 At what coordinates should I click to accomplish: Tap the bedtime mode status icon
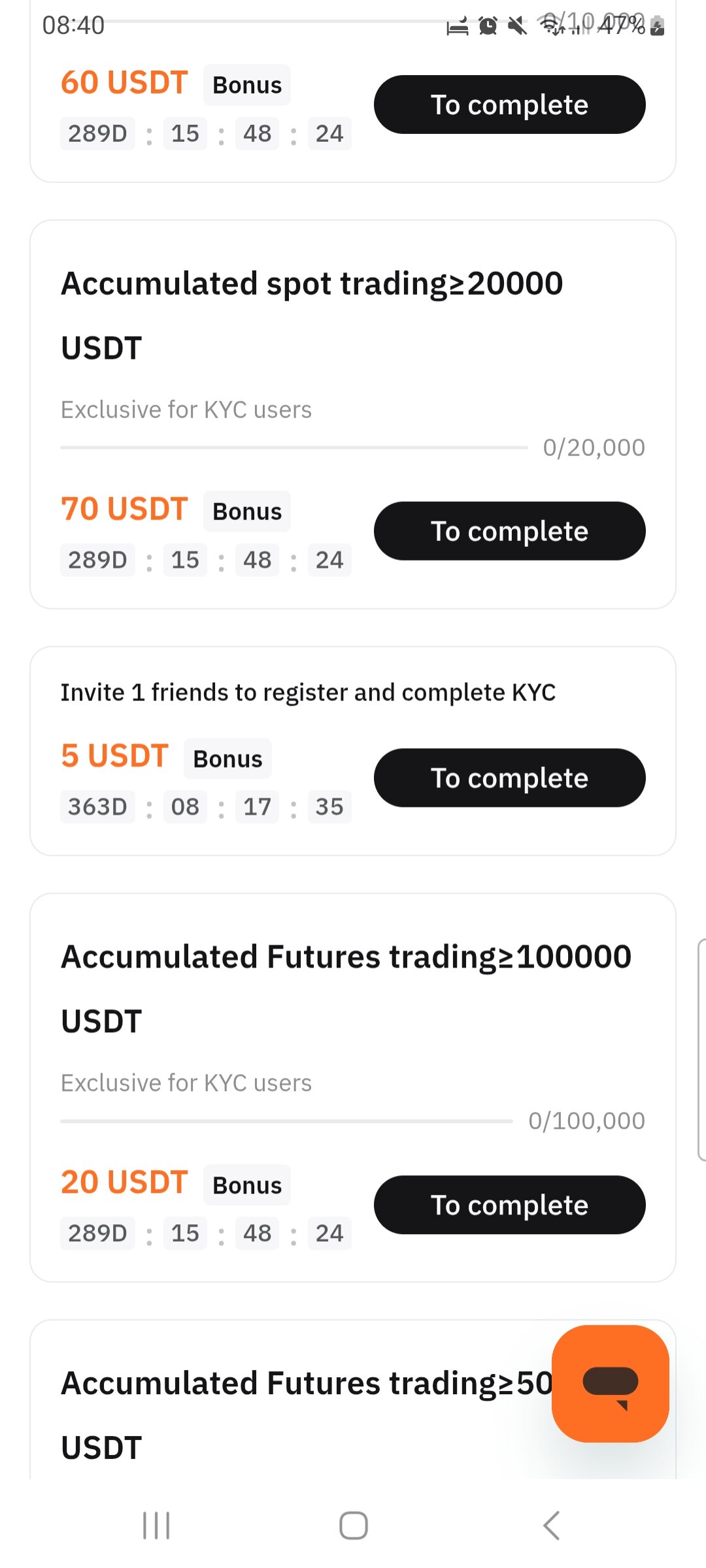(x=457, y=27)
